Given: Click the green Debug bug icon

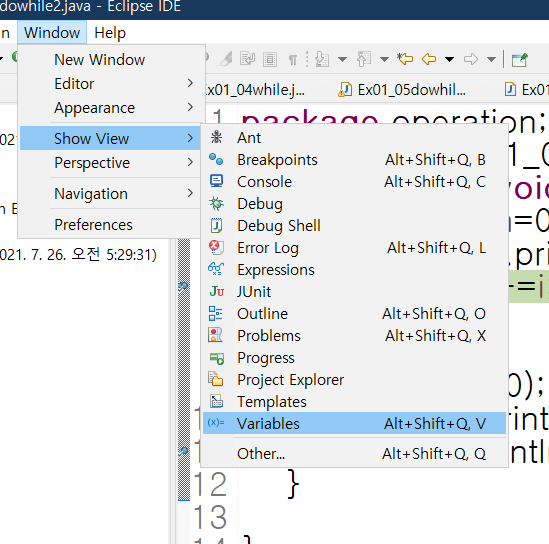Looking at the screenshot, I should (216, 203).
